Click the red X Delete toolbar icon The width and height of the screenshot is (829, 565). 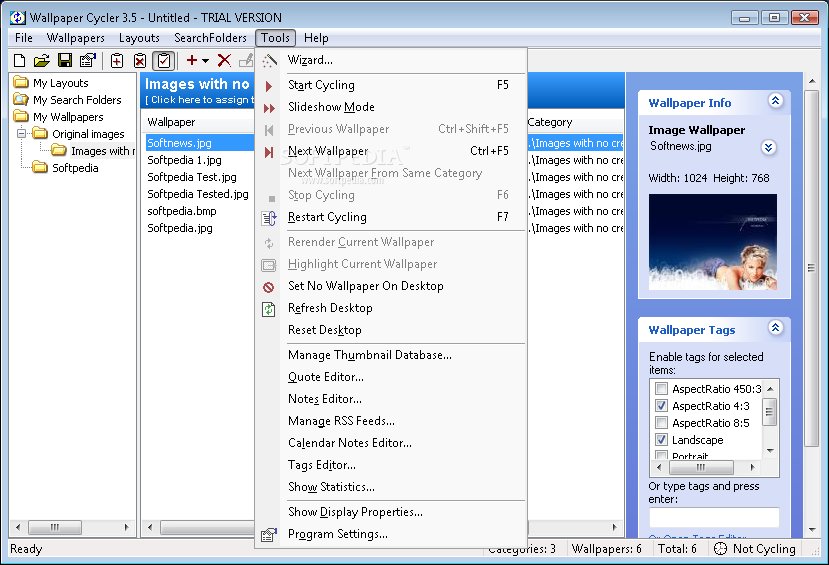click(225, 60)
